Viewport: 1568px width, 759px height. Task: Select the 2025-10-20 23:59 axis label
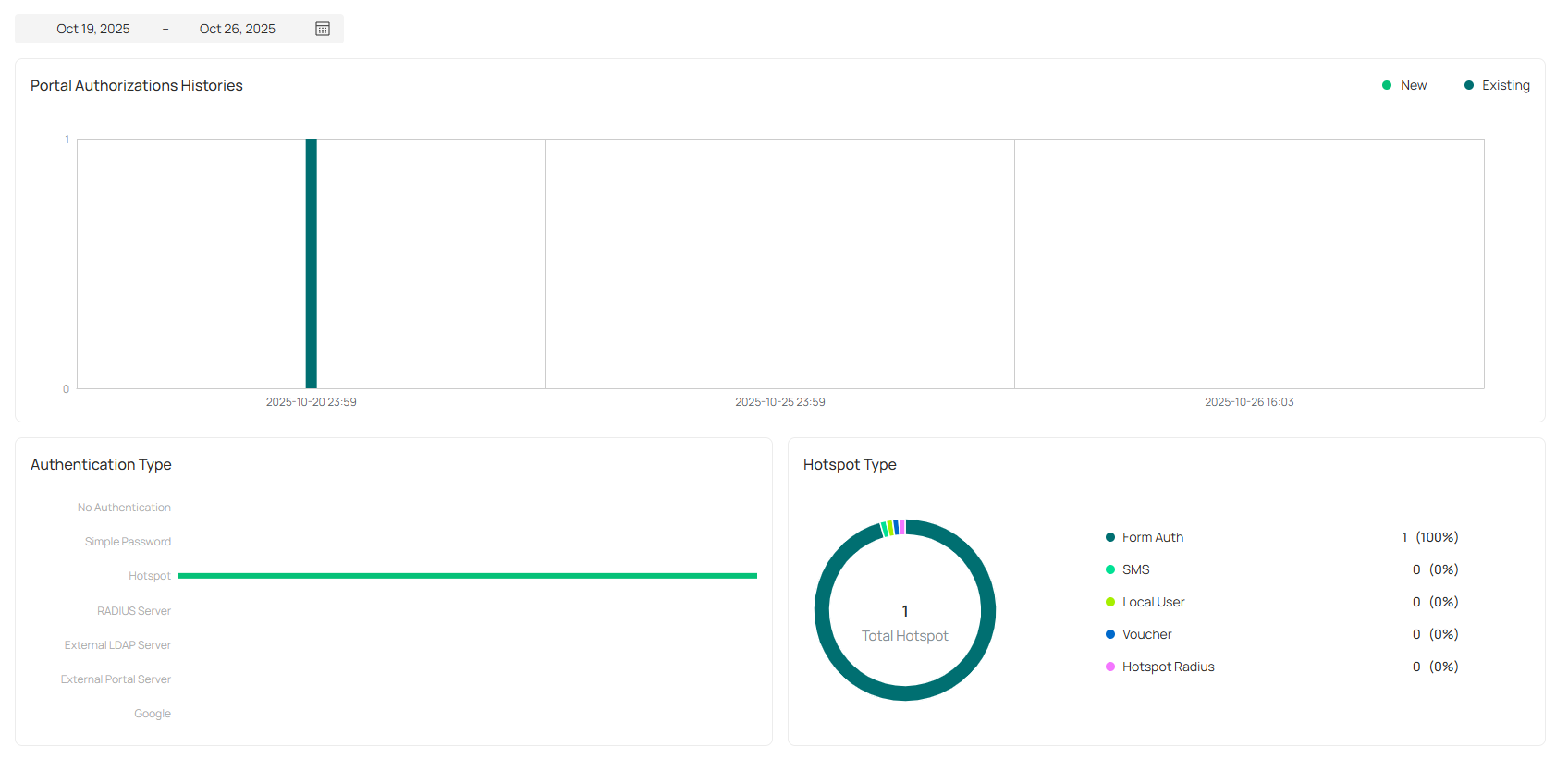[312, 402]
